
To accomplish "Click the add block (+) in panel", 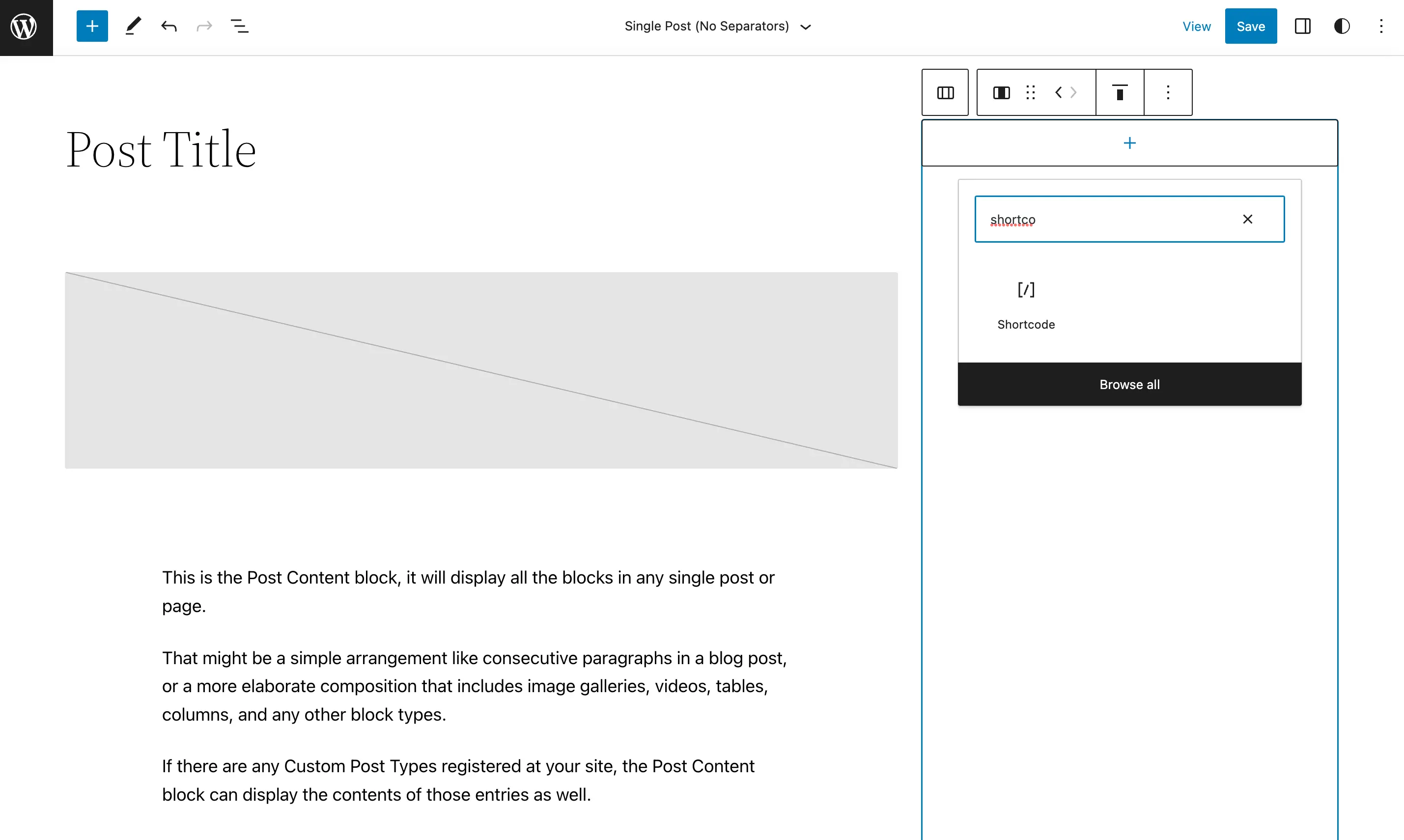I will (x=1129, y=142).
